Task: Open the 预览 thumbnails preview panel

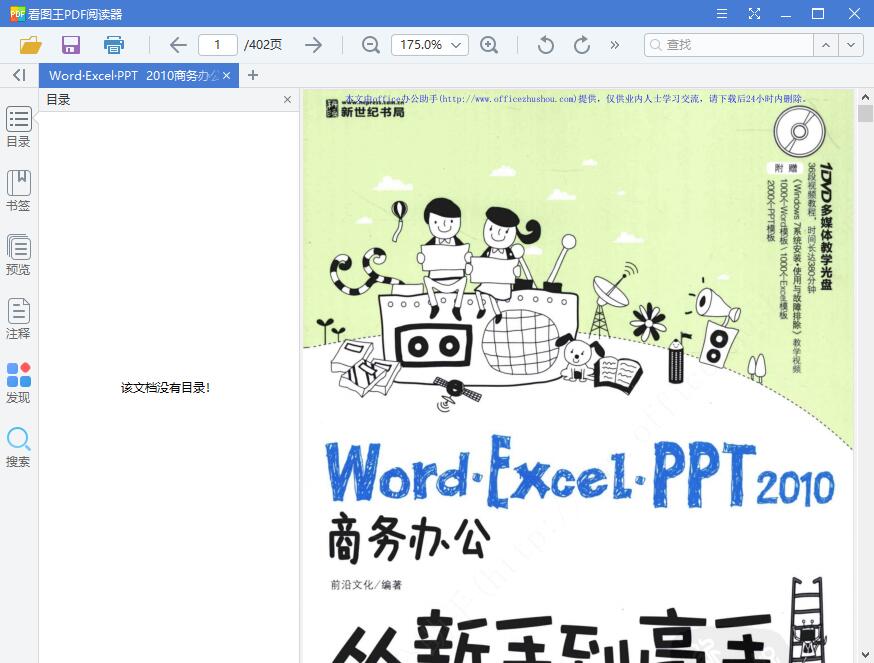Action: pyautogui.click(x=18, y=255)
